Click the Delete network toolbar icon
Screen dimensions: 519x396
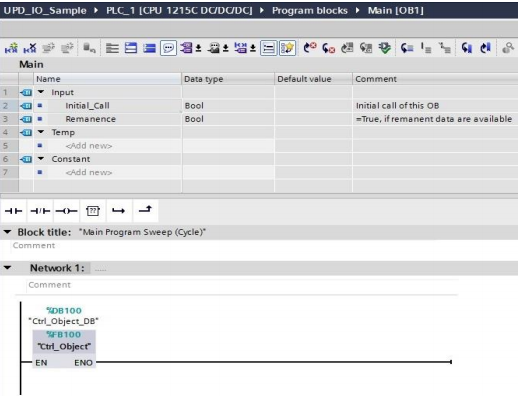tap(30, 48)
